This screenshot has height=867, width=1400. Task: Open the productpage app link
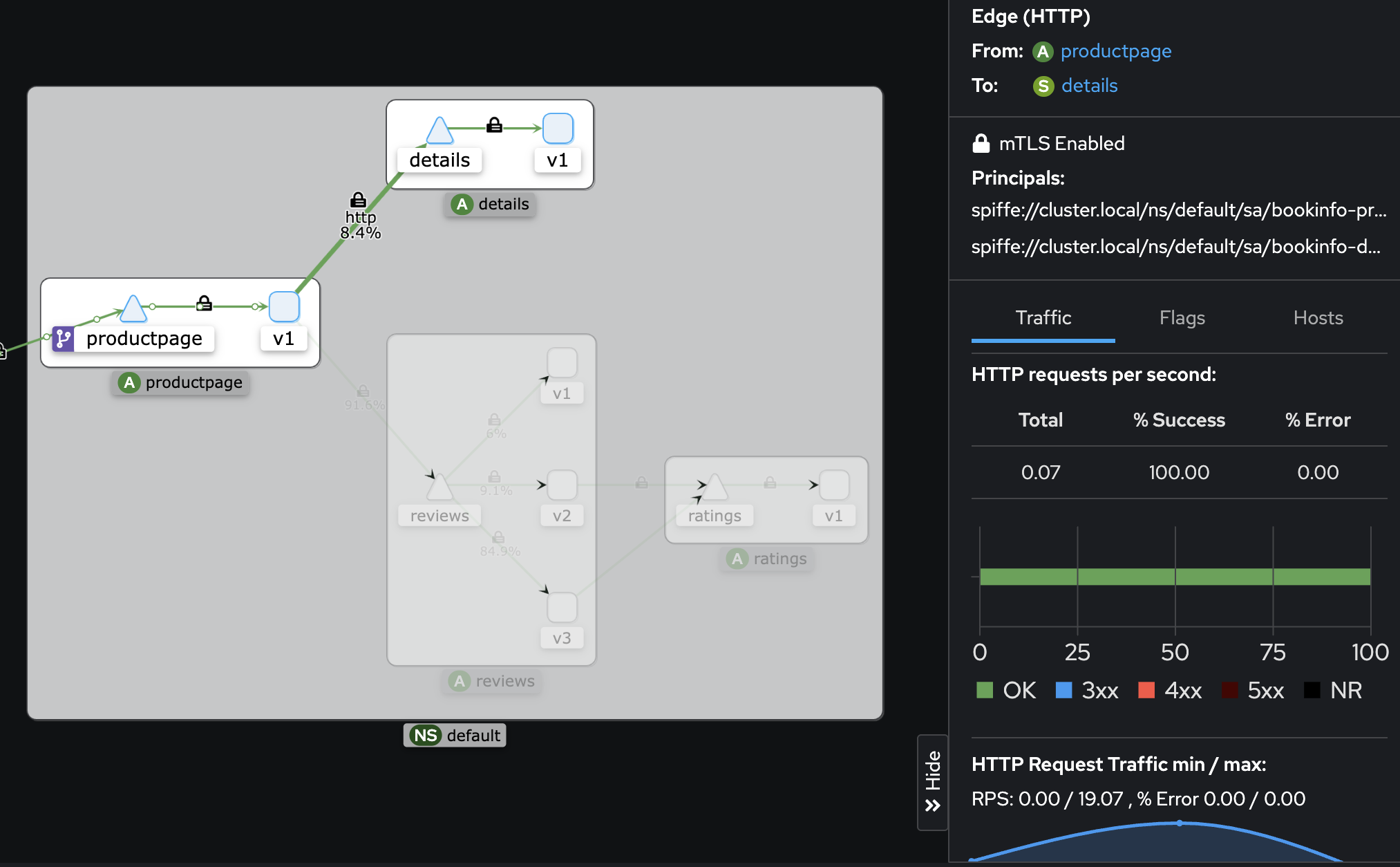(1115, 51)
